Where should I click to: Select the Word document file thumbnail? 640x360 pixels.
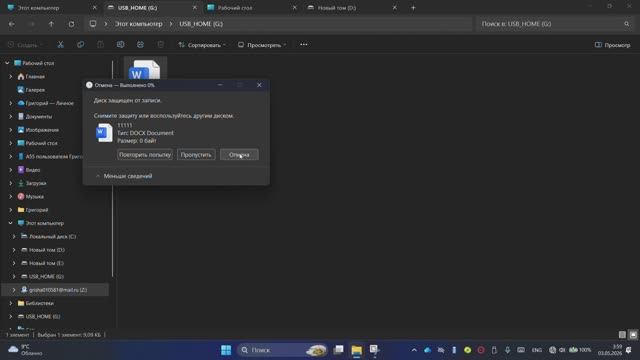click(145, 69)
